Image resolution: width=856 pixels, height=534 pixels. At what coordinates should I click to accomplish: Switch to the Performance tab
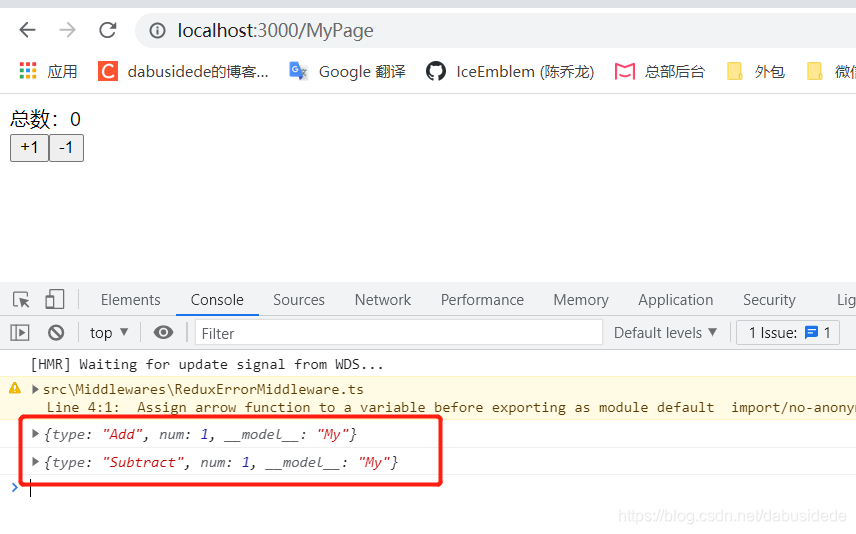(x=482, y=300)
